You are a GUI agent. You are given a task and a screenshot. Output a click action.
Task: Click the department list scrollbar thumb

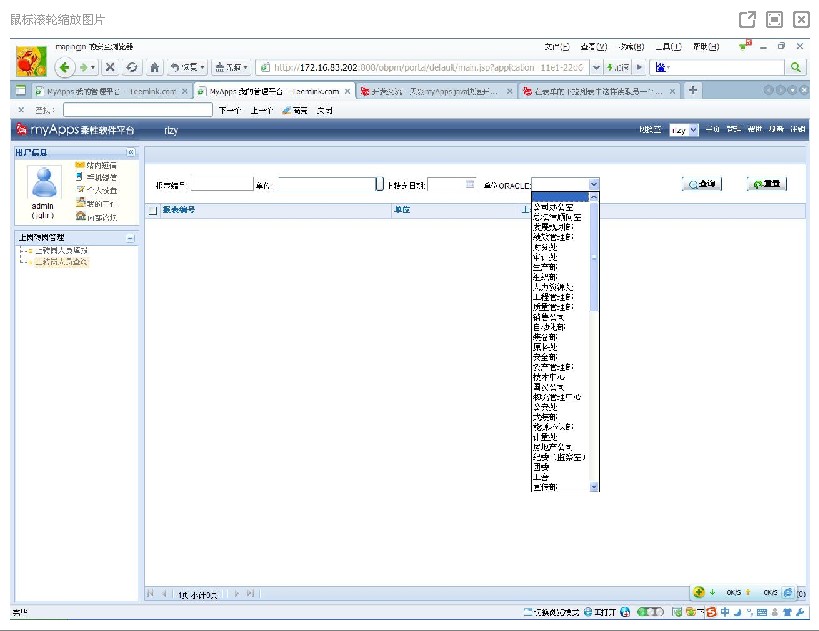tap(593, 256)
